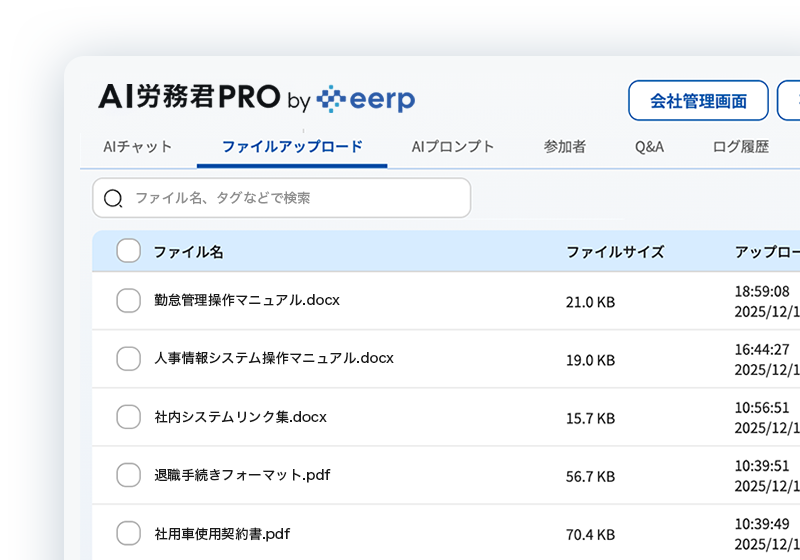Switch to the AIチャット tab

tap(138, 147)
